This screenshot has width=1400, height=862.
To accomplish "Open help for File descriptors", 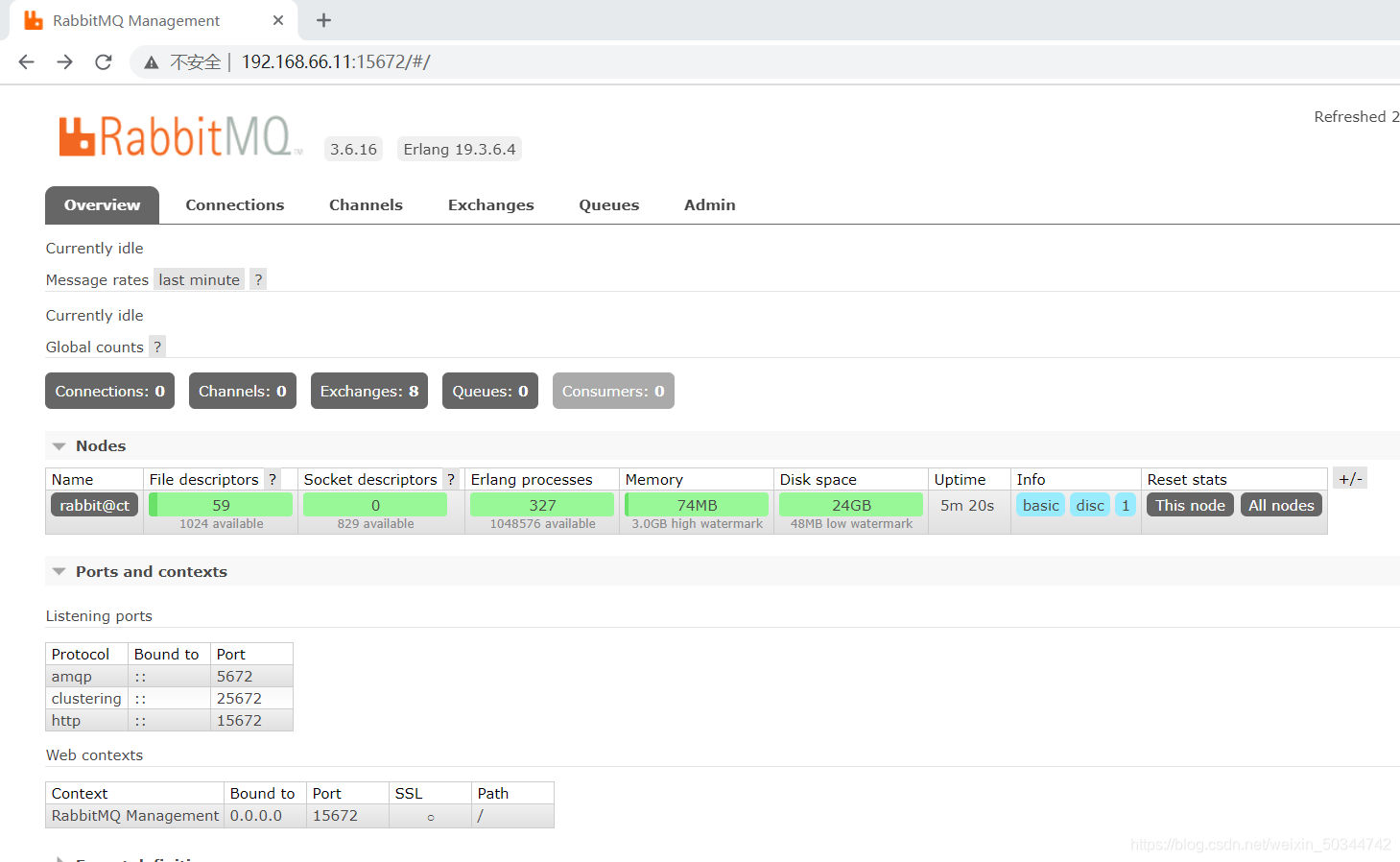I will point(273,479).
